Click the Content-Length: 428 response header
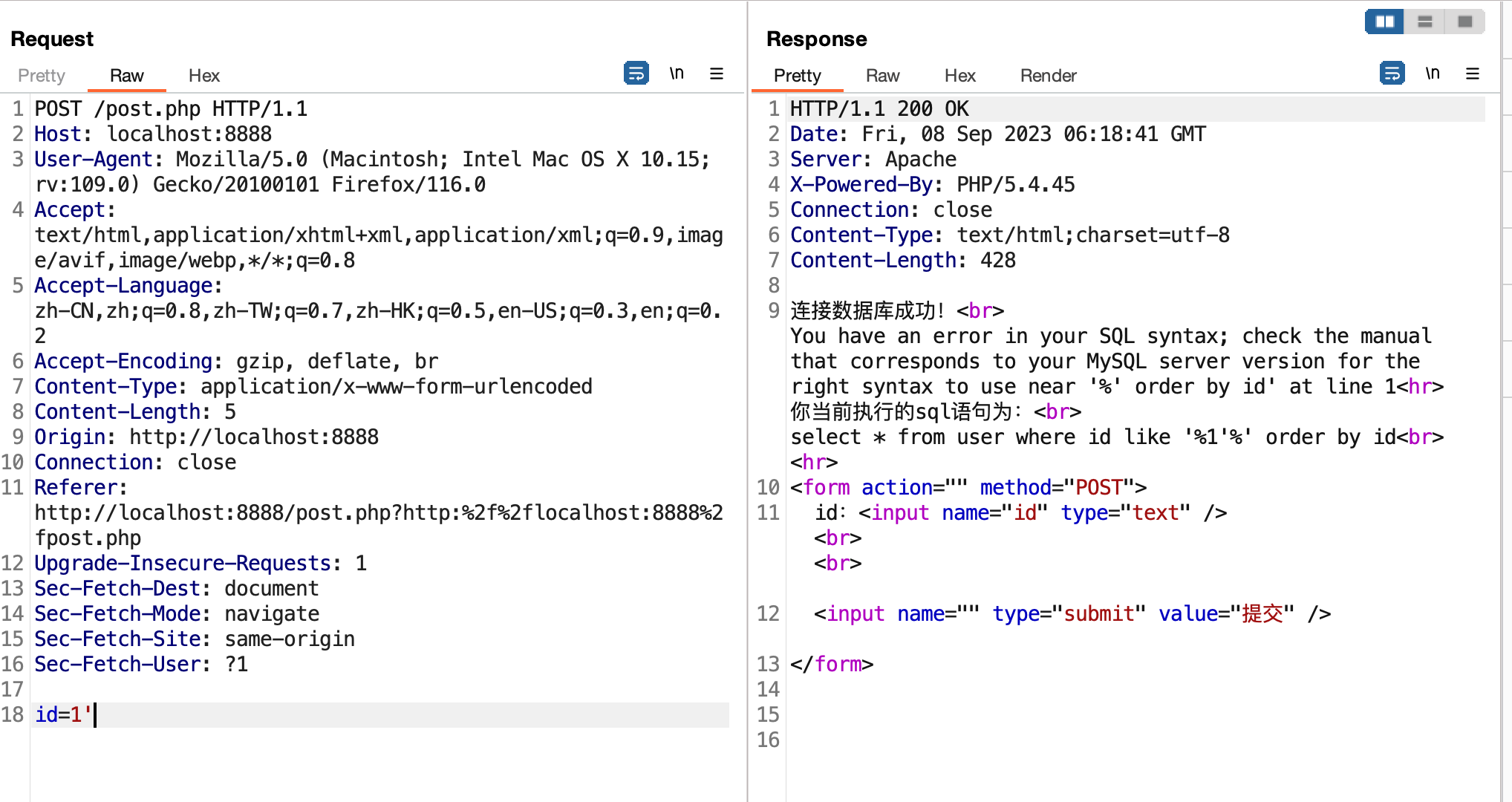This screenshot has height=802, width=1512. pos(903,261)
